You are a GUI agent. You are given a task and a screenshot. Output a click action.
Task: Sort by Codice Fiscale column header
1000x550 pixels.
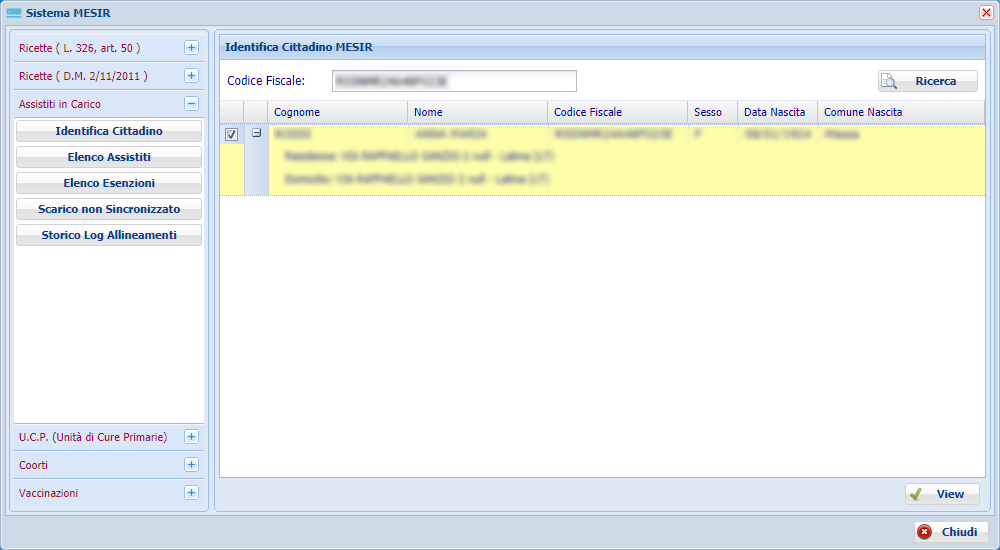[617, 112]
